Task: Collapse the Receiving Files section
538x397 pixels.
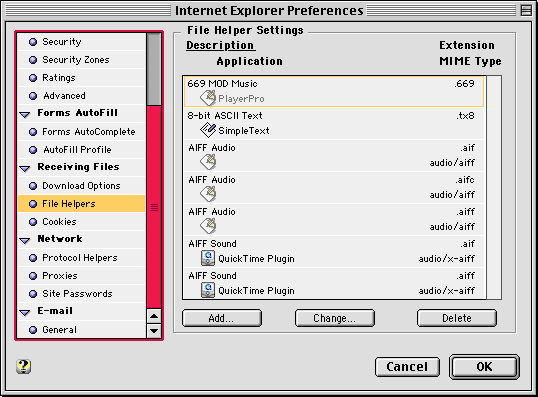Action: pos(25,168)
